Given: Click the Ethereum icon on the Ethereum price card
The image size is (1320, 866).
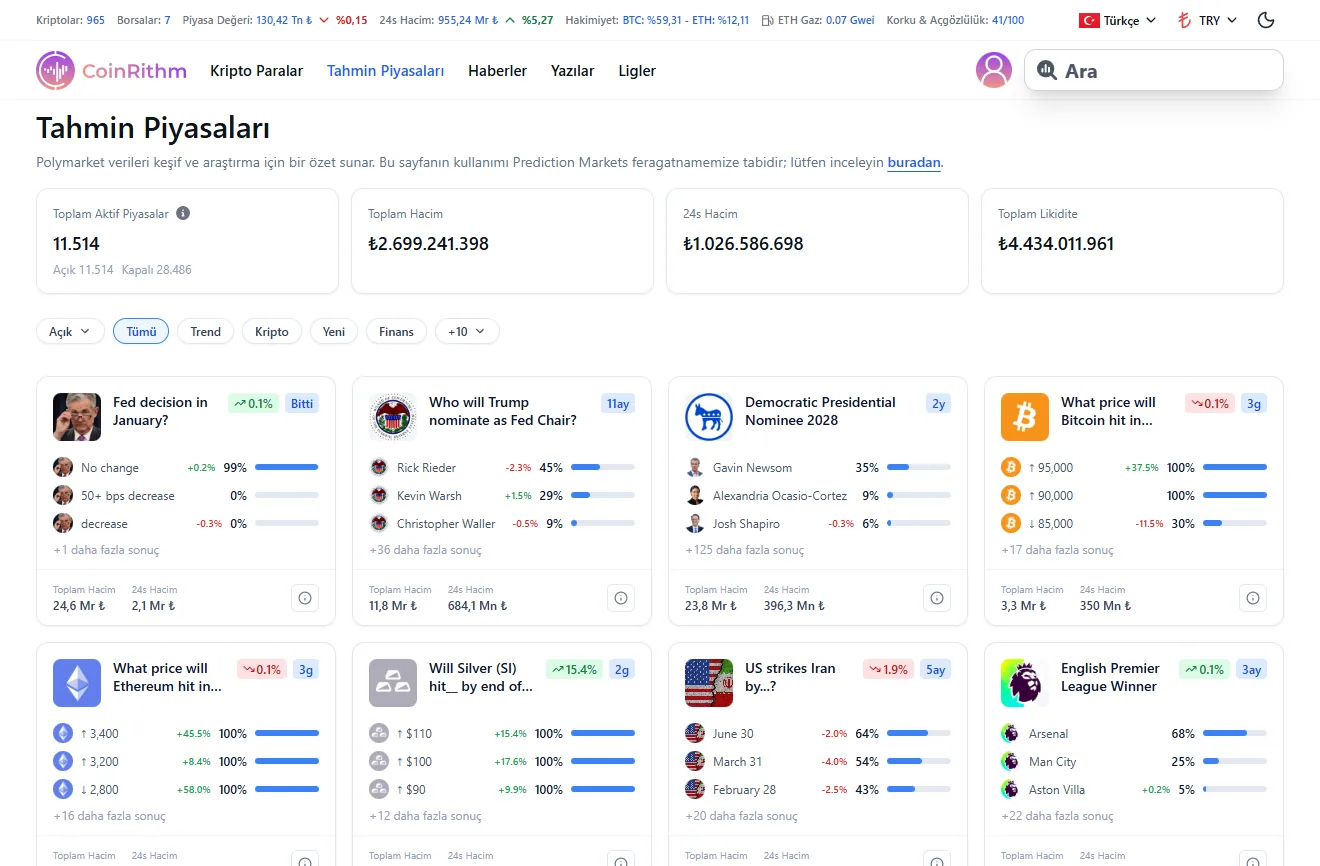Looking at the screenshot, I should click(x=77, y=682).
